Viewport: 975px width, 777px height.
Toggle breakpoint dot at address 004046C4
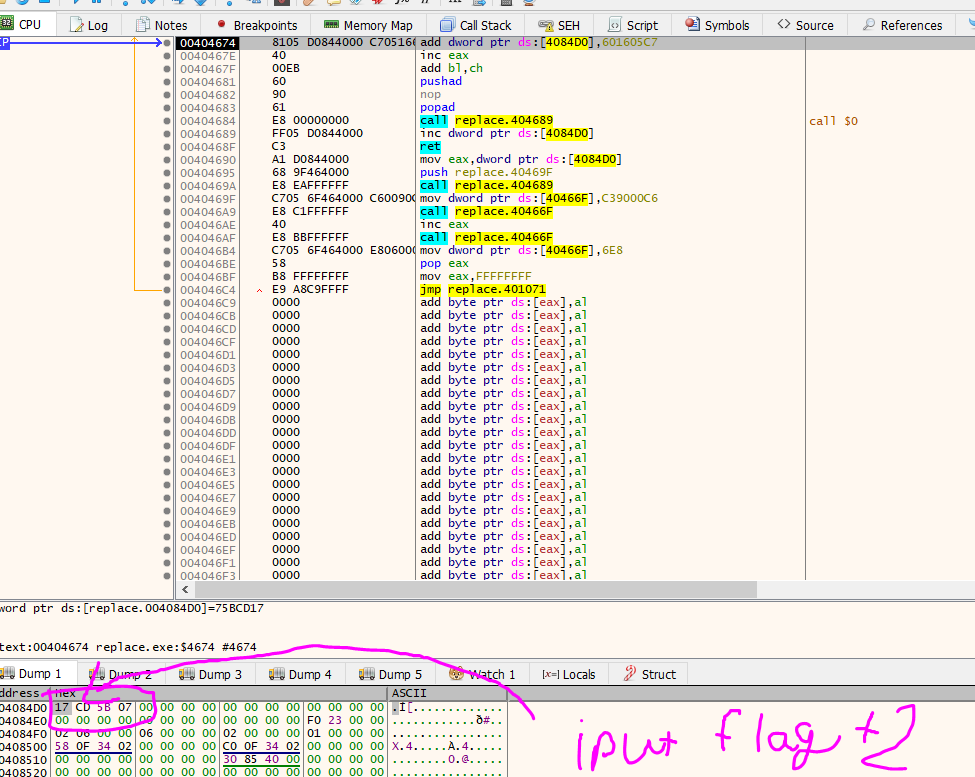pos(167,290)
